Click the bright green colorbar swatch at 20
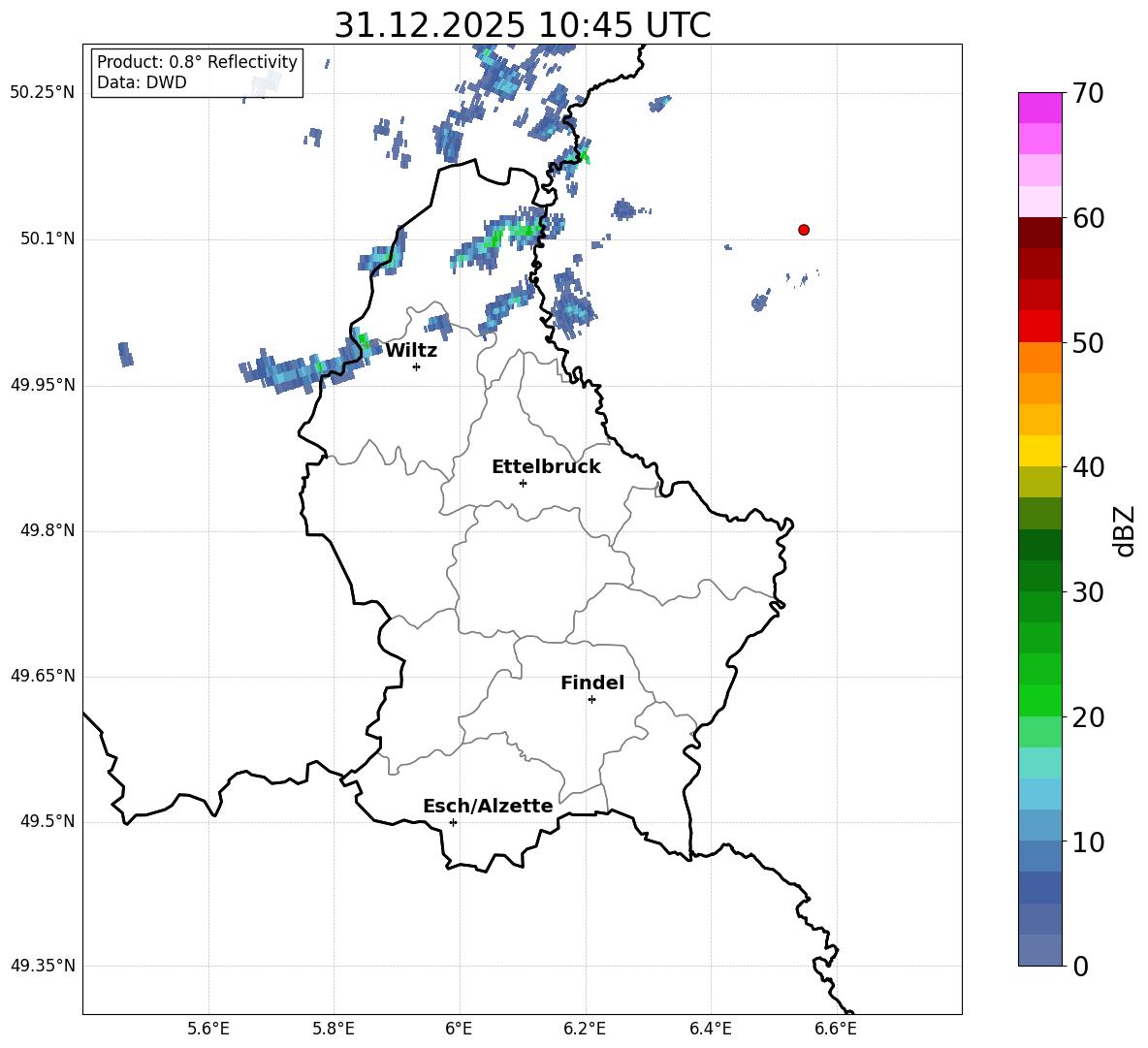 (x=1039, y=700)
